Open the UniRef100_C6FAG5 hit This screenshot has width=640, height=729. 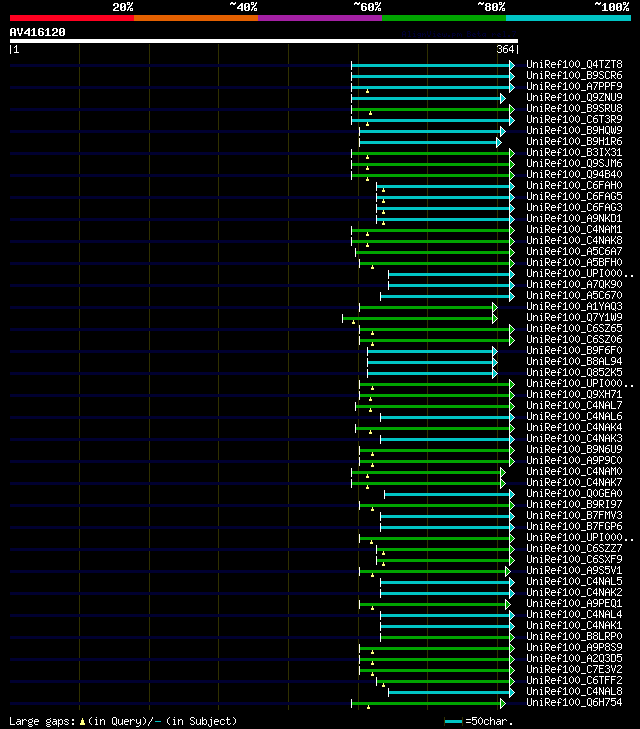tap(574, 196)
